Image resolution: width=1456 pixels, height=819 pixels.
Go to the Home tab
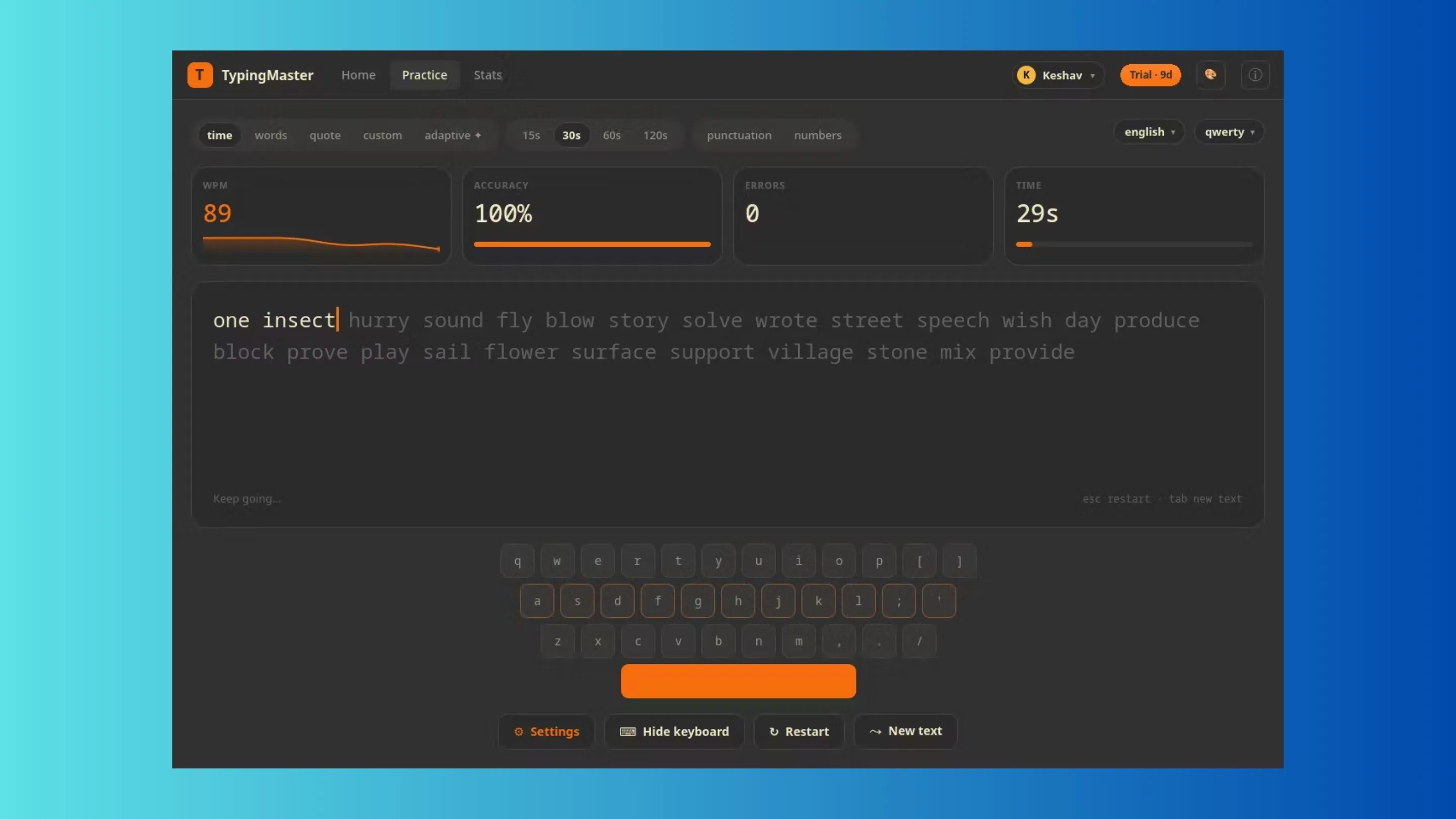(358, 75)
